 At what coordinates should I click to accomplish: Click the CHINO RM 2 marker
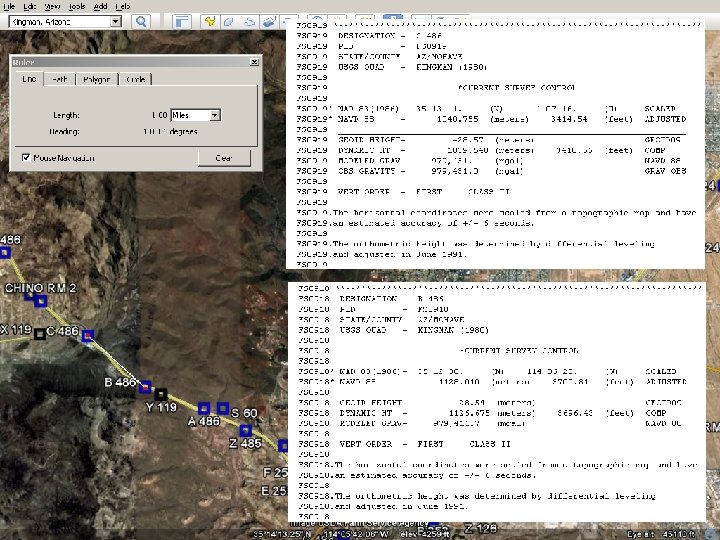point(40,301)
